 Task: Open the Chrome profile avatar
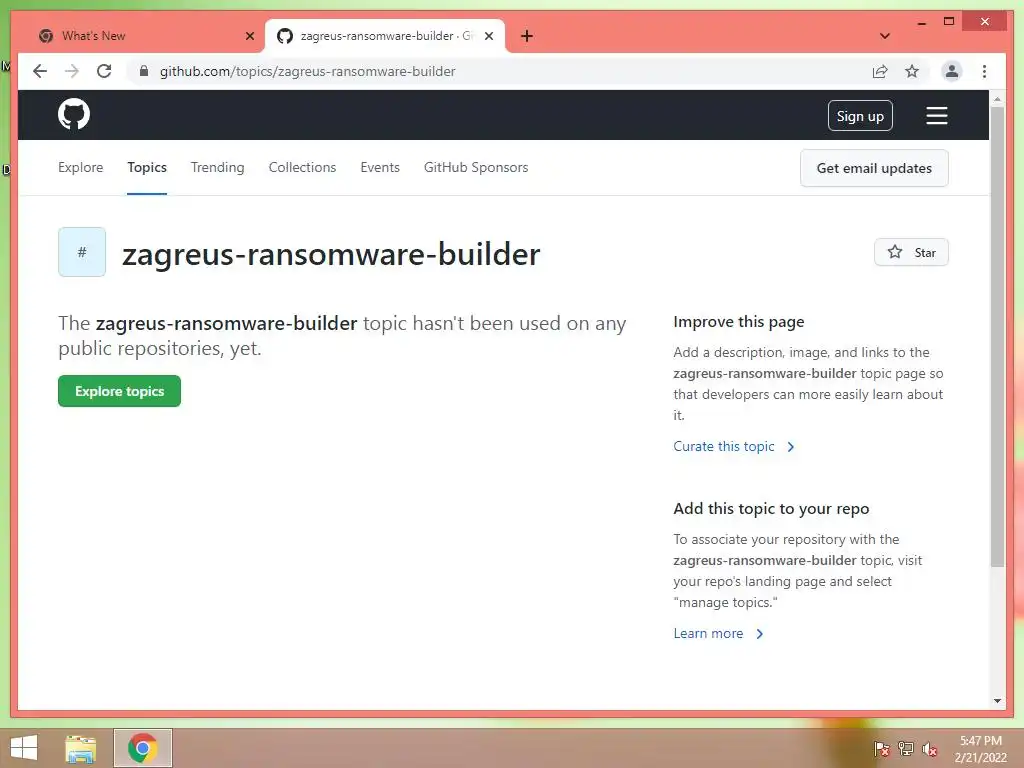pyautogui.click(x=952, y=71)
